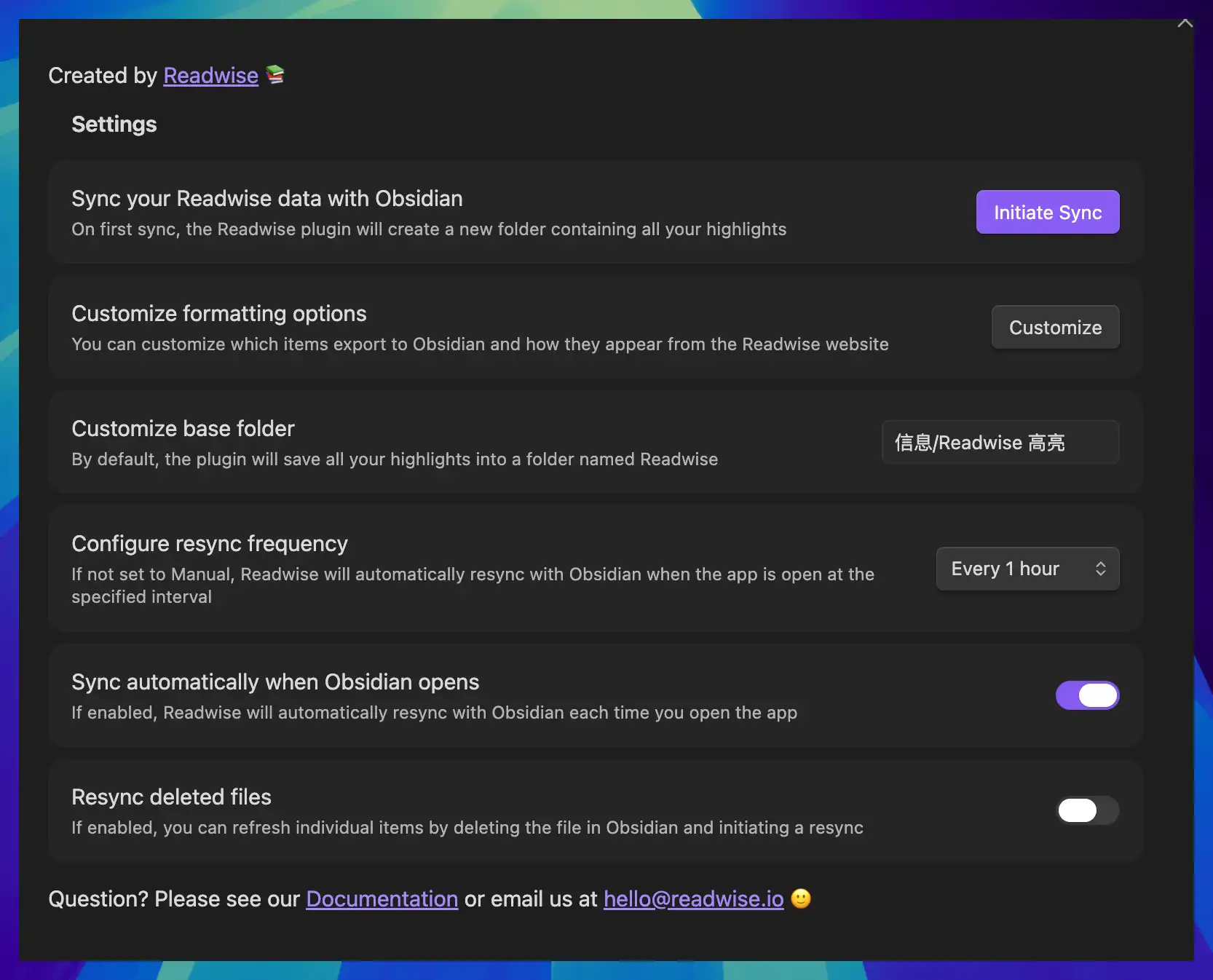Open the Documentation link
The height and width of the screenshot is (980, 1213).
[382, 899]
